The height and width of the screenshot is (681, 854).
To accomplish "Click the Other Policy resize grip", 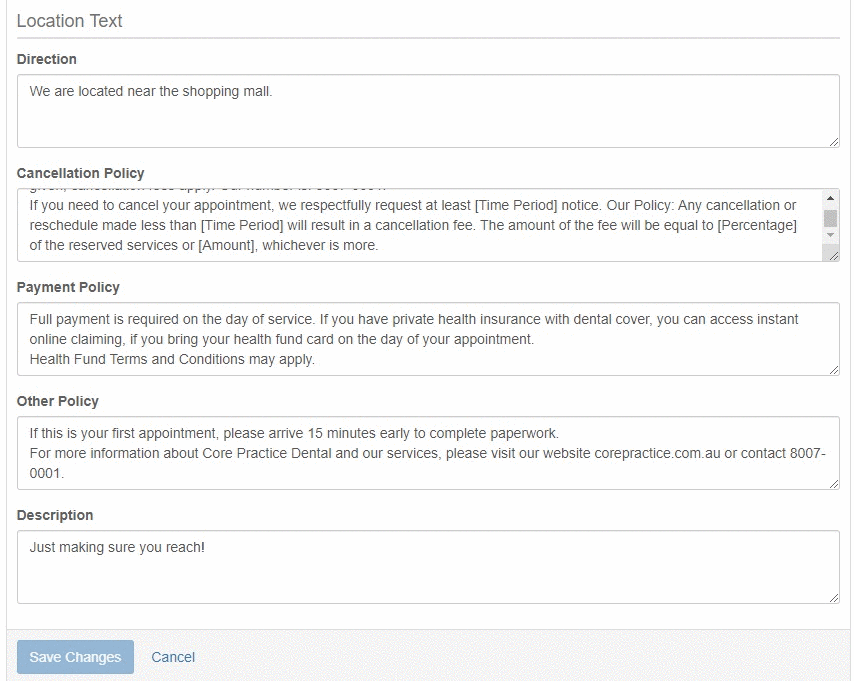I will click(834, 483).
